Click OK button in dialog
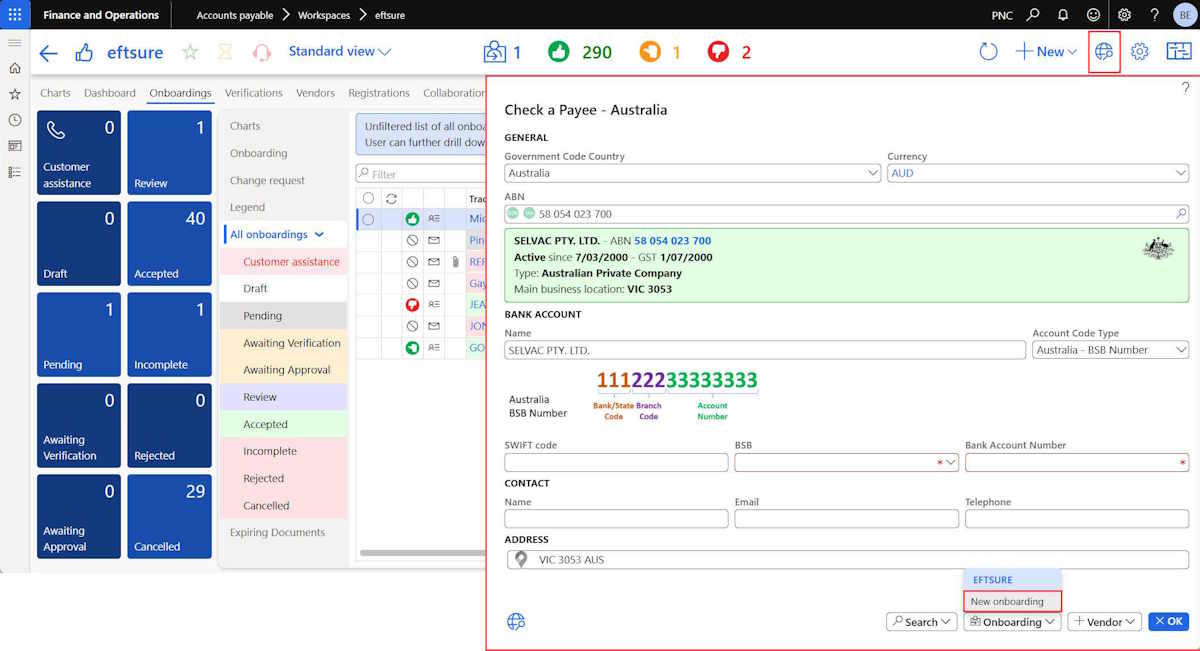The width and height of the screenshot is (1200, 651). (1168, 622)
